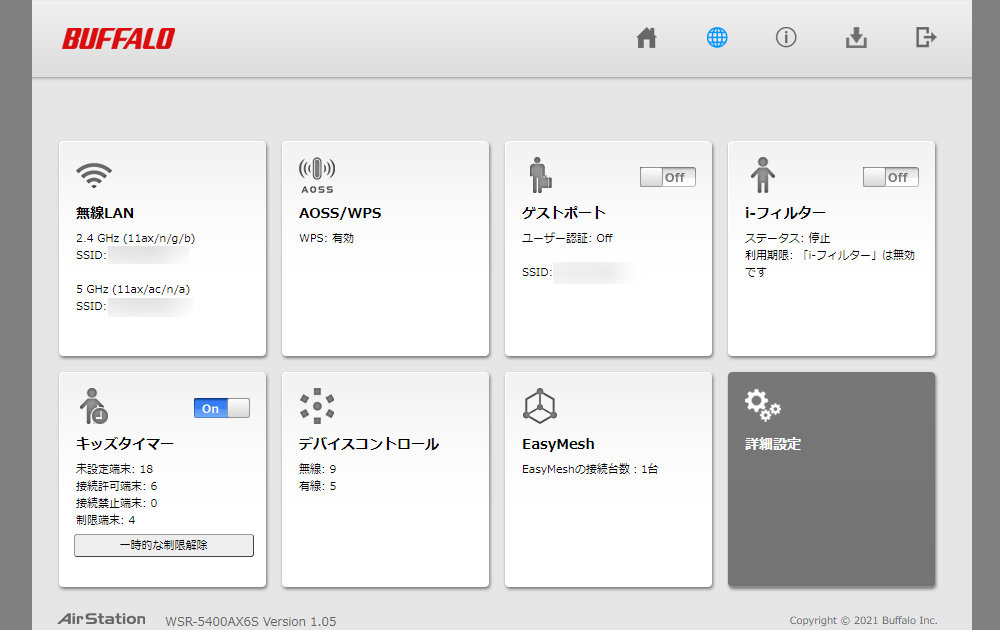This screenshot has width=1000, height=630.
Task: Click the 未設定端末: 18 entry
Action: click(x=114, y=469)
